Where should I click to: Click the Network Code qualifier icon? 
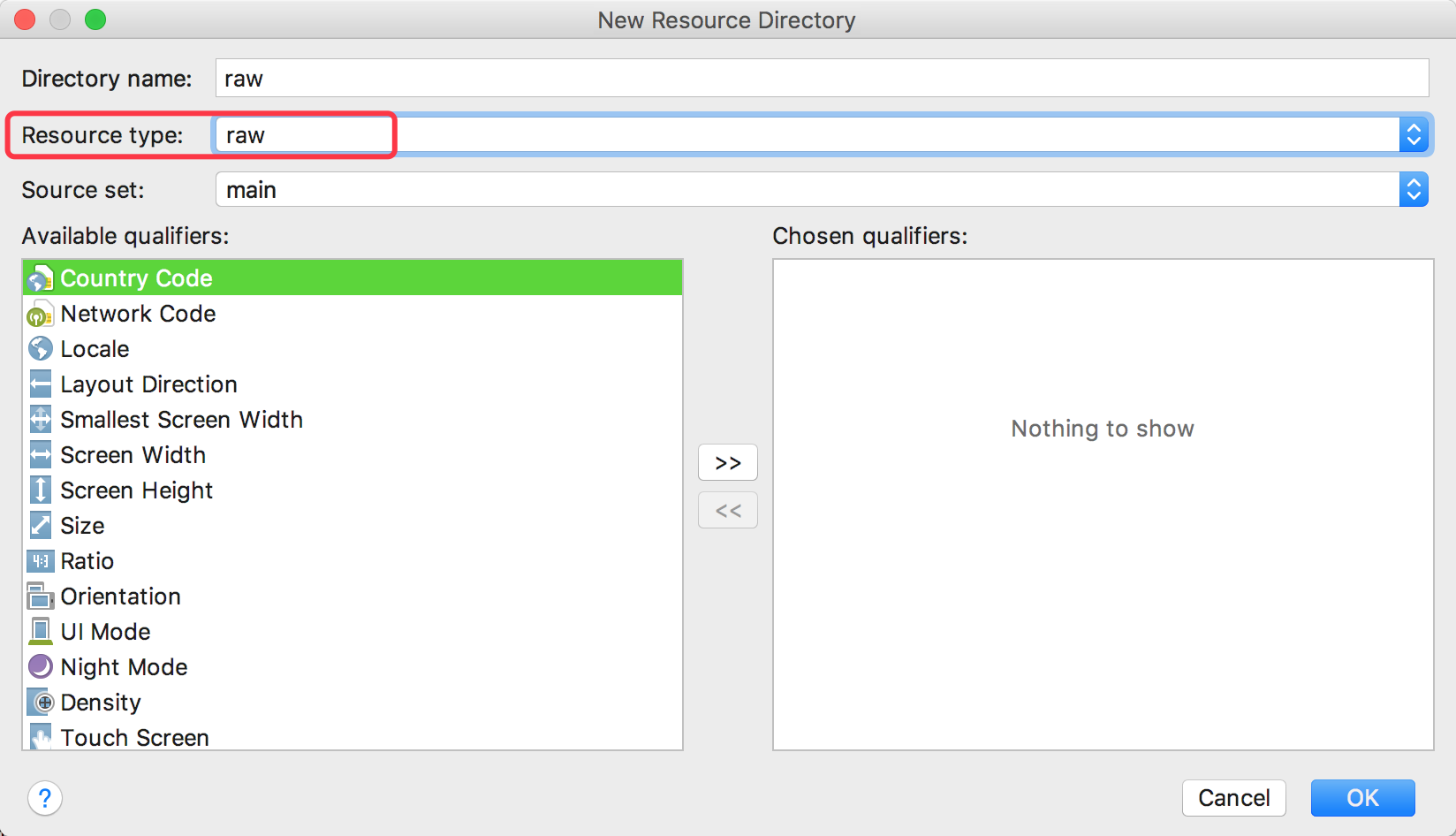(x=40, y=314)
